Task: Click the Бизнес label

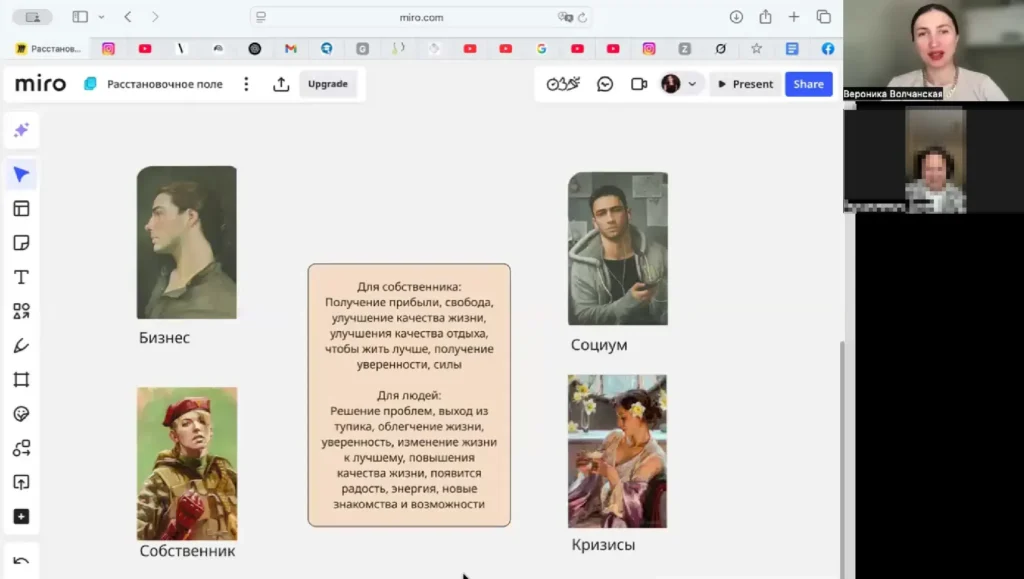Action: pos(165,337)
